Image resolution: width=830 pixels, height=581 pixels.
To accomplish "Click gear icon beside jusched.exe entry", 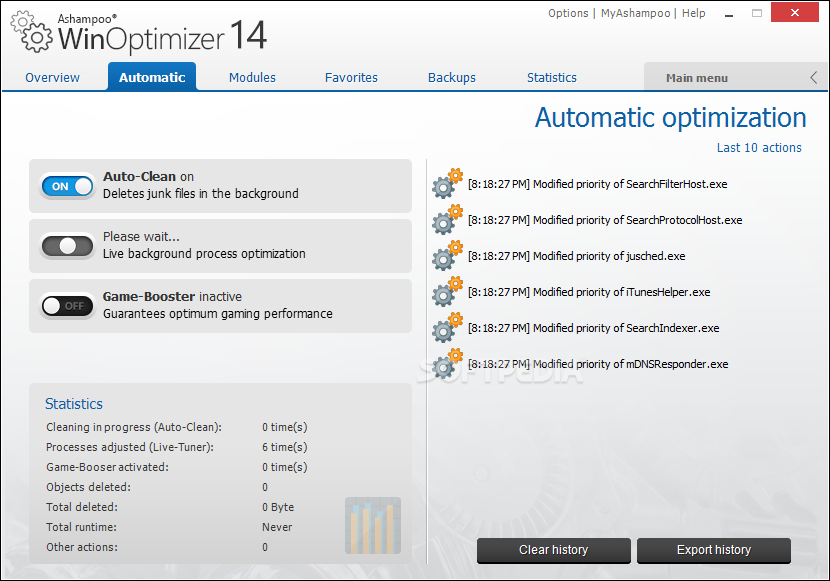I will point(447,256).
